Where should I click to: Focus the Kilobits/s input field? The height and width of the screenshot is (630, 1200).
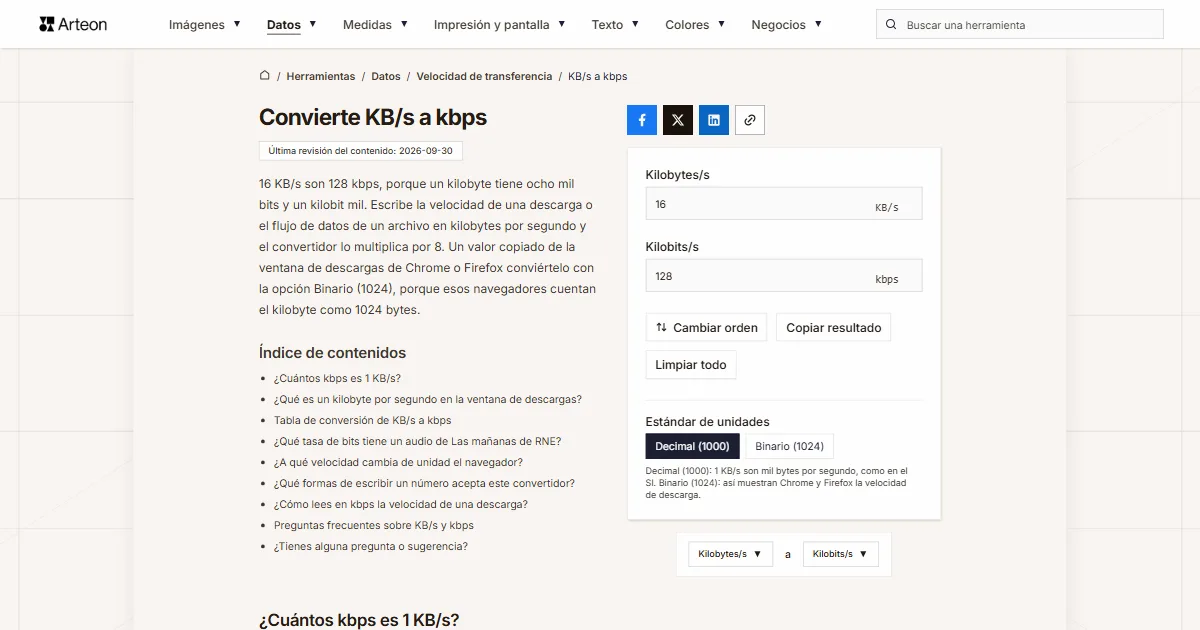[x=784, y=276]
